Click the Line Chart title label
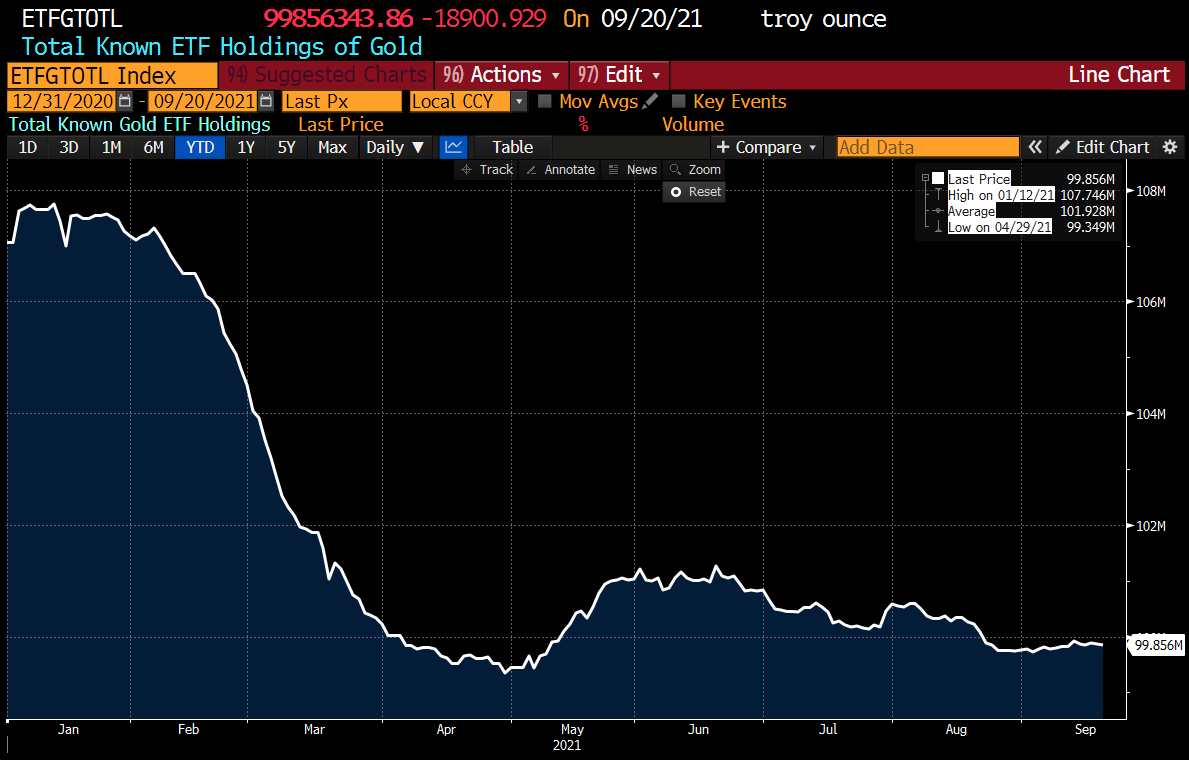The image size is (1189, 760). tap(1119, 74)
